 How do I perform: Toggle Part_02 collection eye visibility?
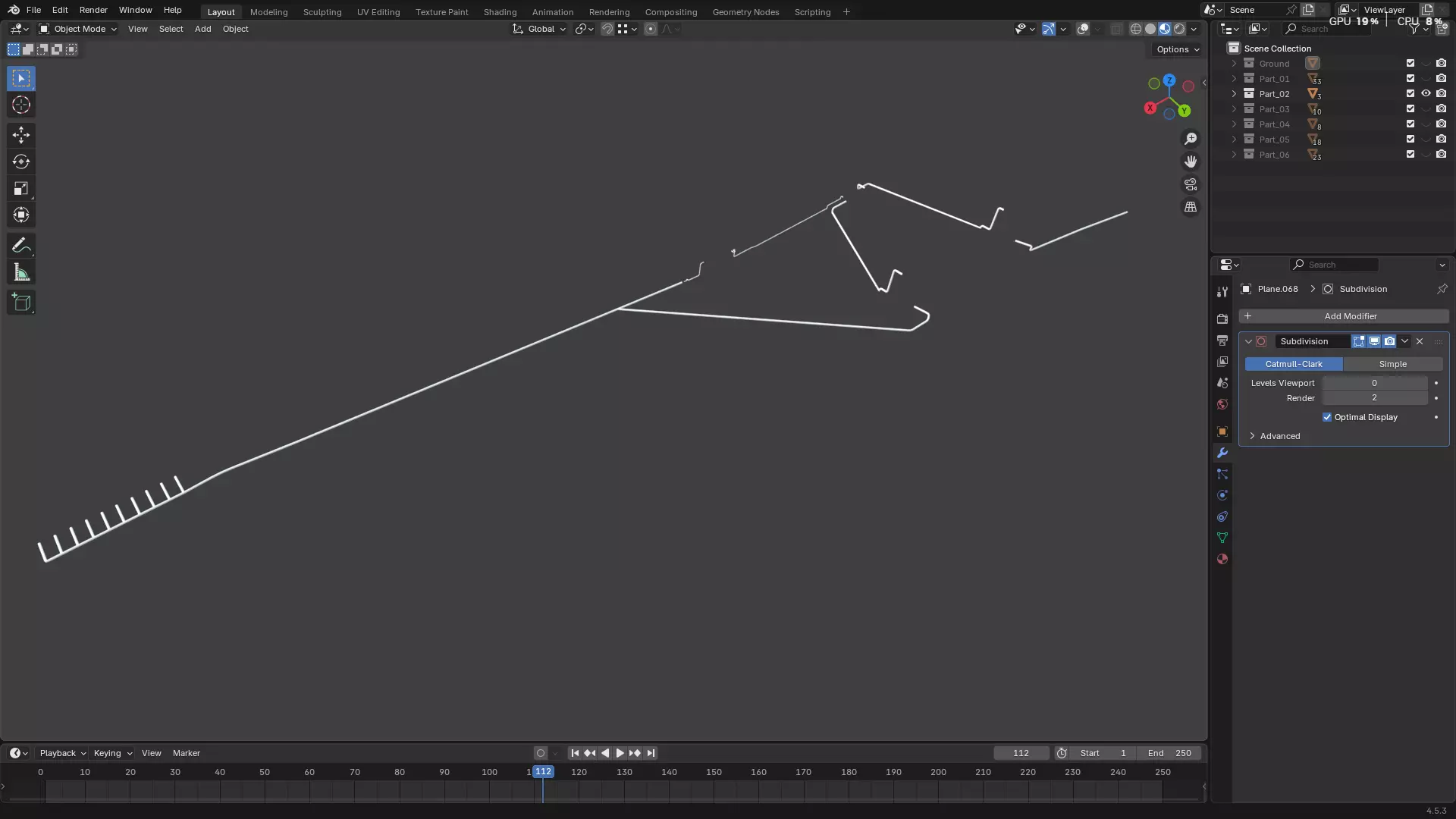[x=1426, y=94]
